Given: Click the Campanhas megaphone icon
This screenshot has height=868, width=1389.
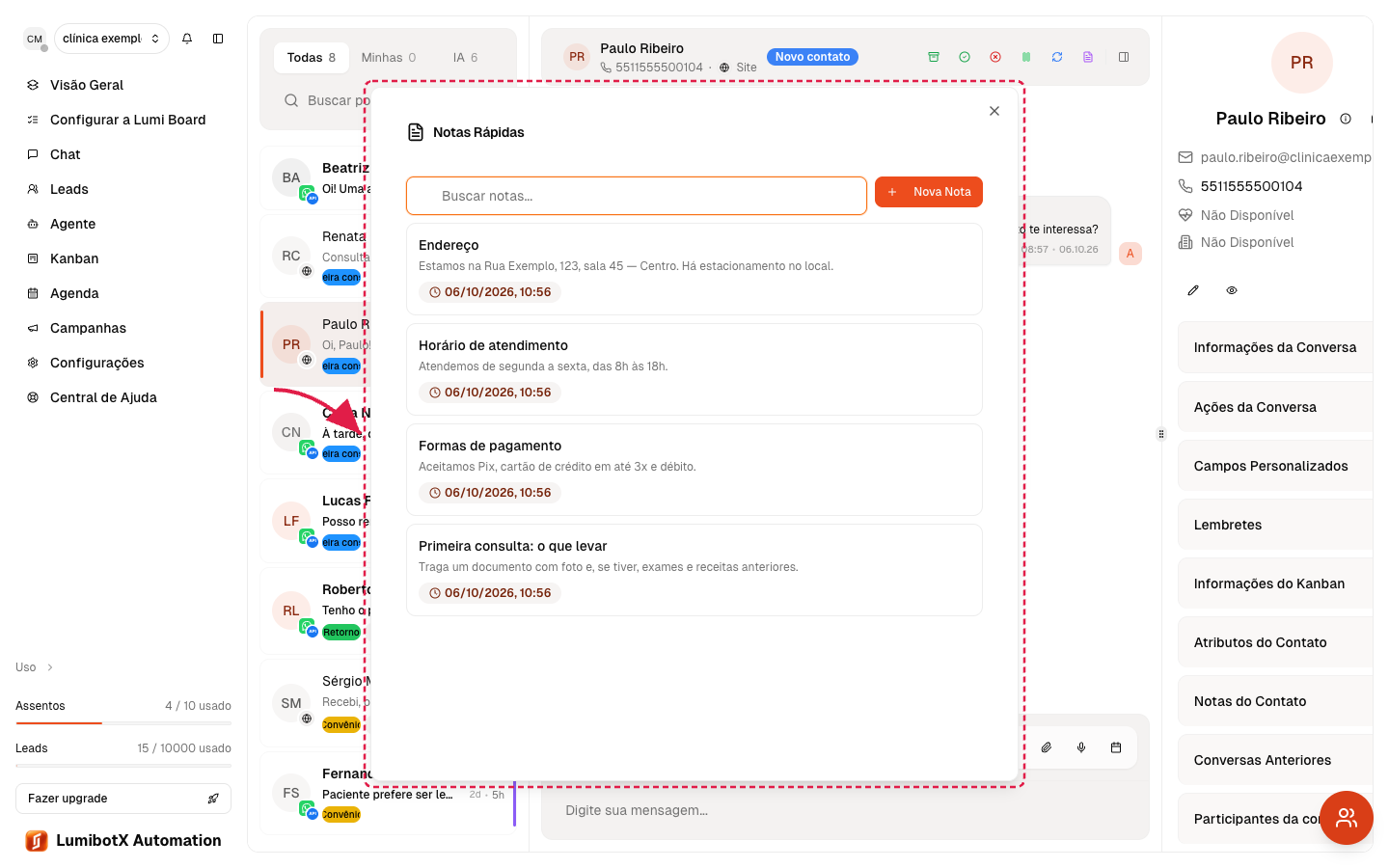Looking at the screenshot, I should click(33, 328).
